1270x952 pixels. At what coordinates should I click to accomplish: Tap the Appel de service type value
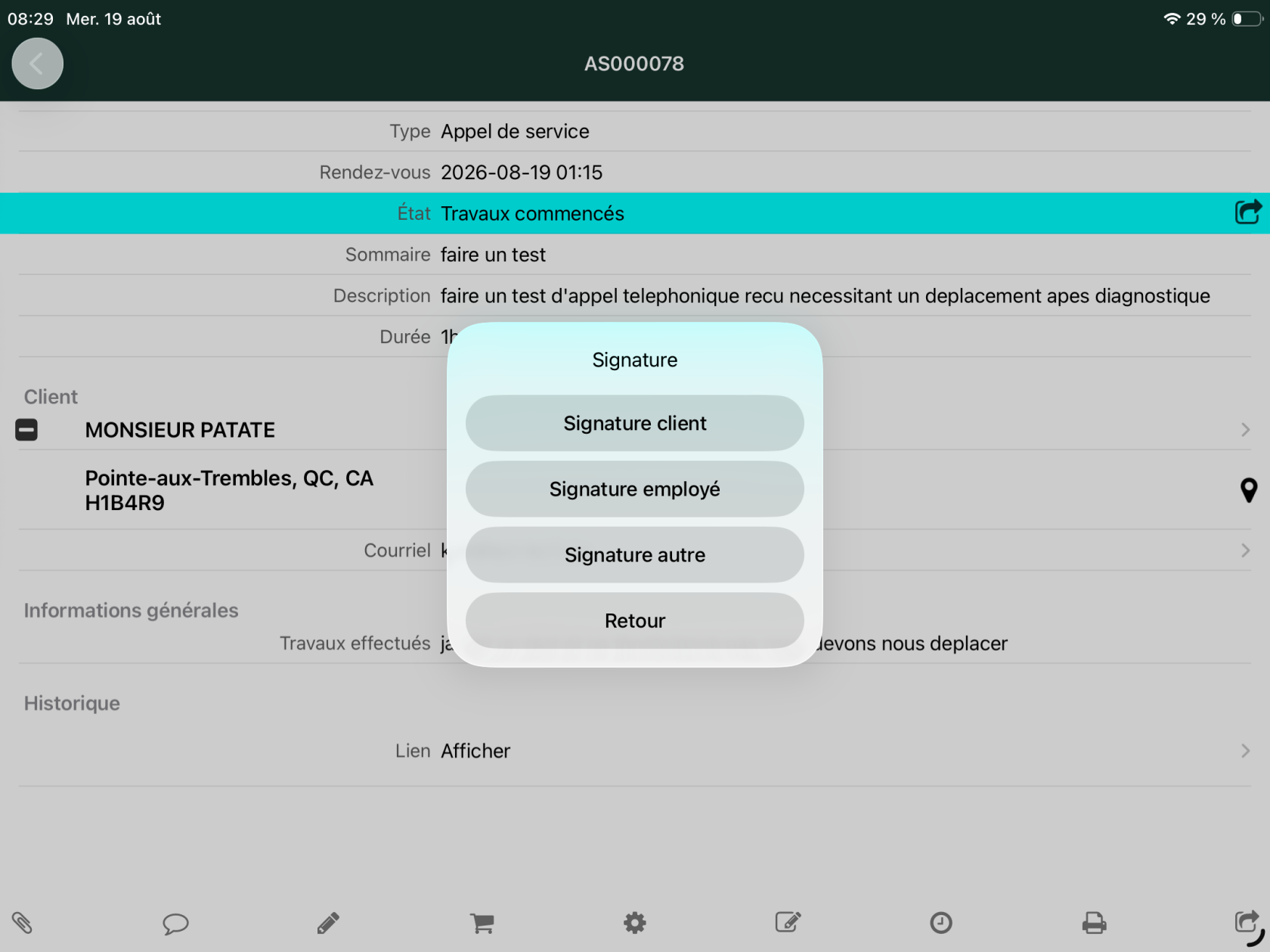pos(515,131)
